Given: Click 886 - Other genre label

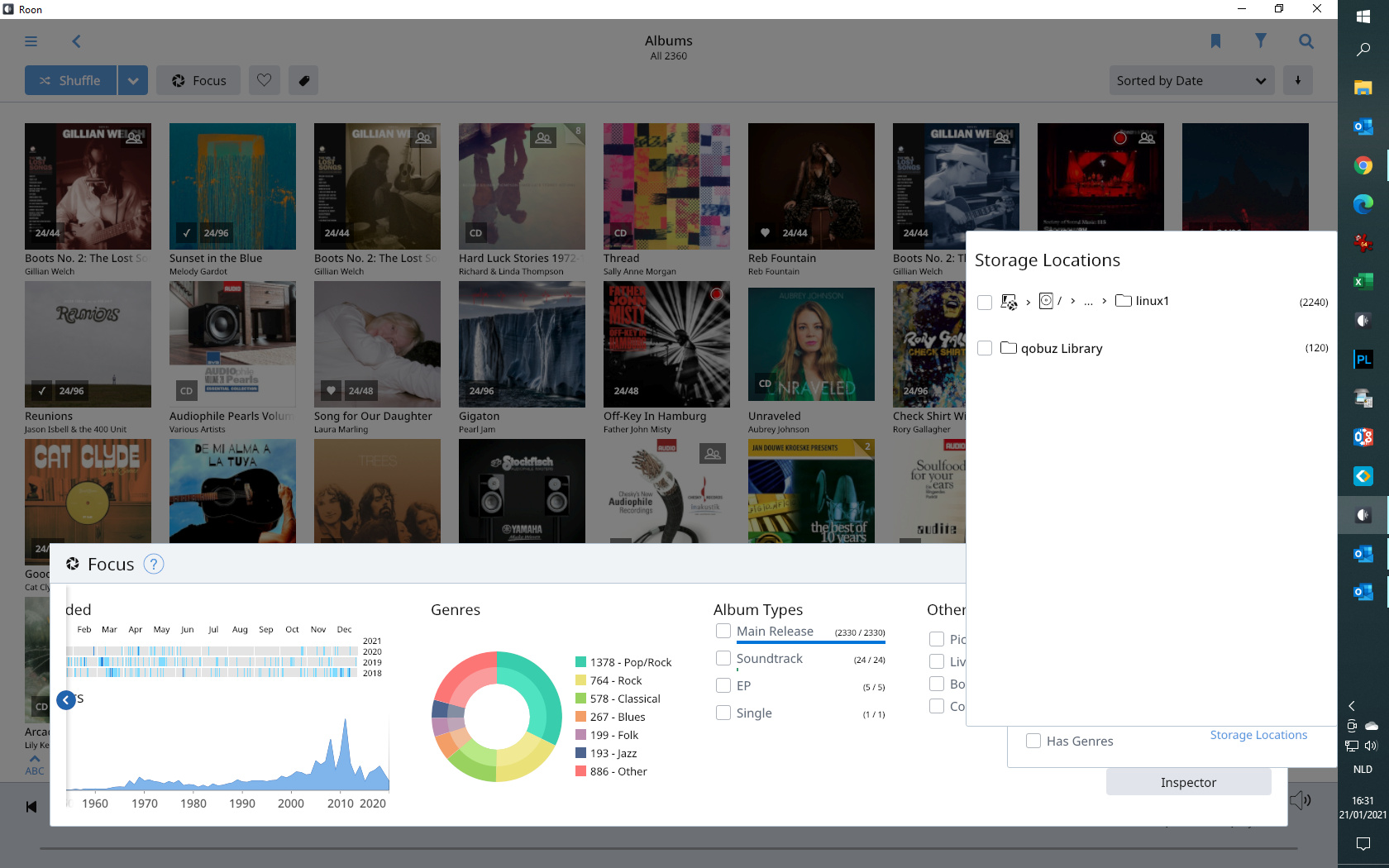Looking at the screenshot, I should click(618, 771).
